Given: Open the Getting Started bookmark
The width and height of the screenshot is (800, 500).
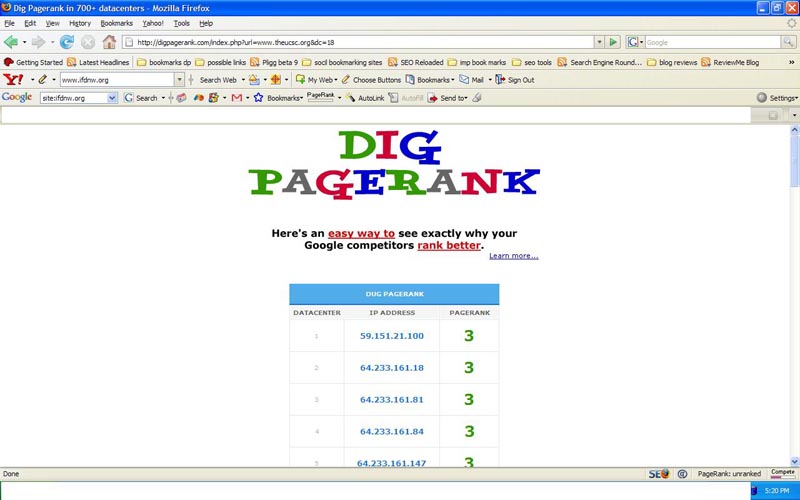Looking at the screenshot, I should pos(33,62).
